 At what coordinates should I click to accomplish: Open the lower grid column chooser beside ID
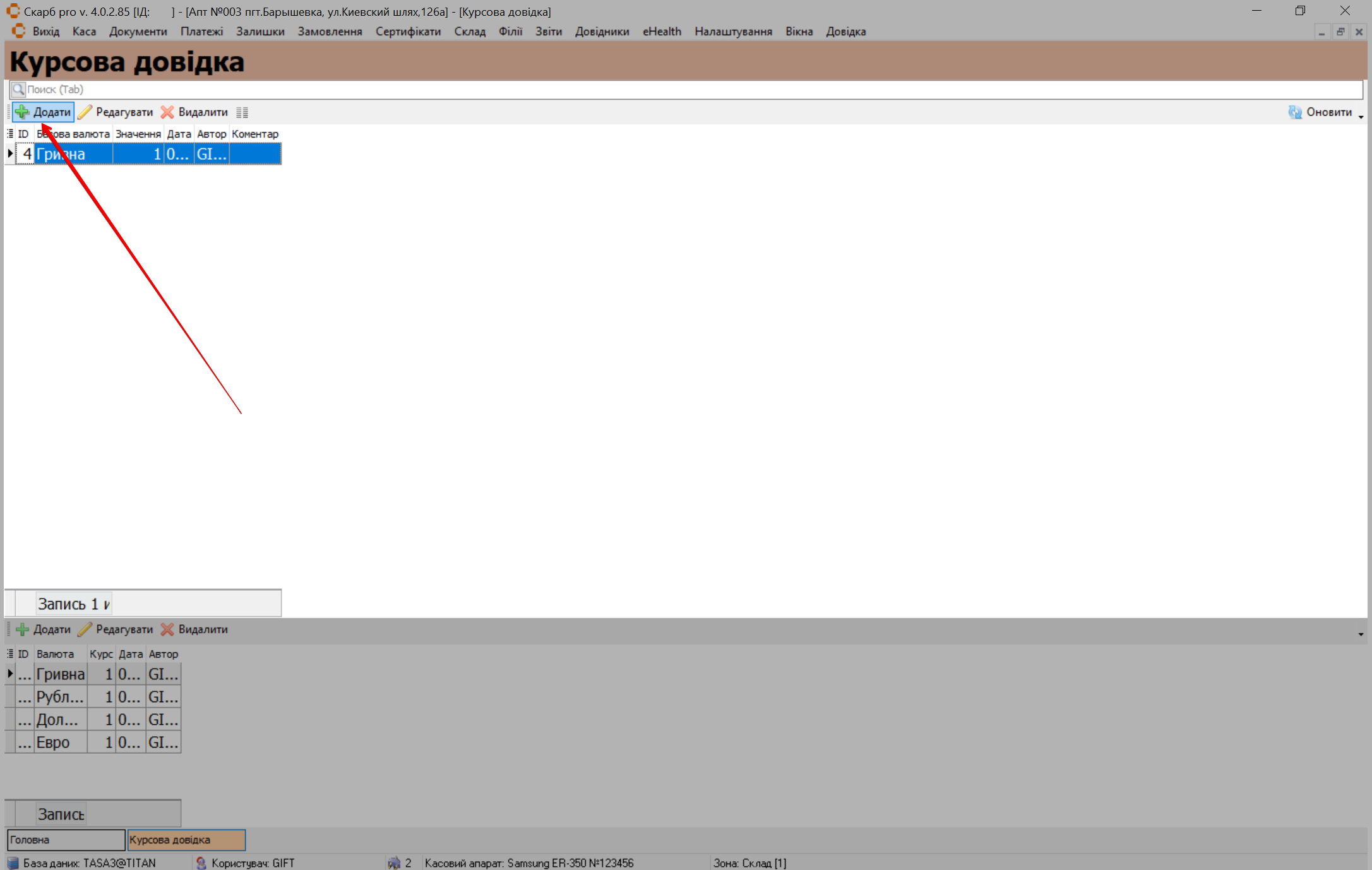pos(10,654)
